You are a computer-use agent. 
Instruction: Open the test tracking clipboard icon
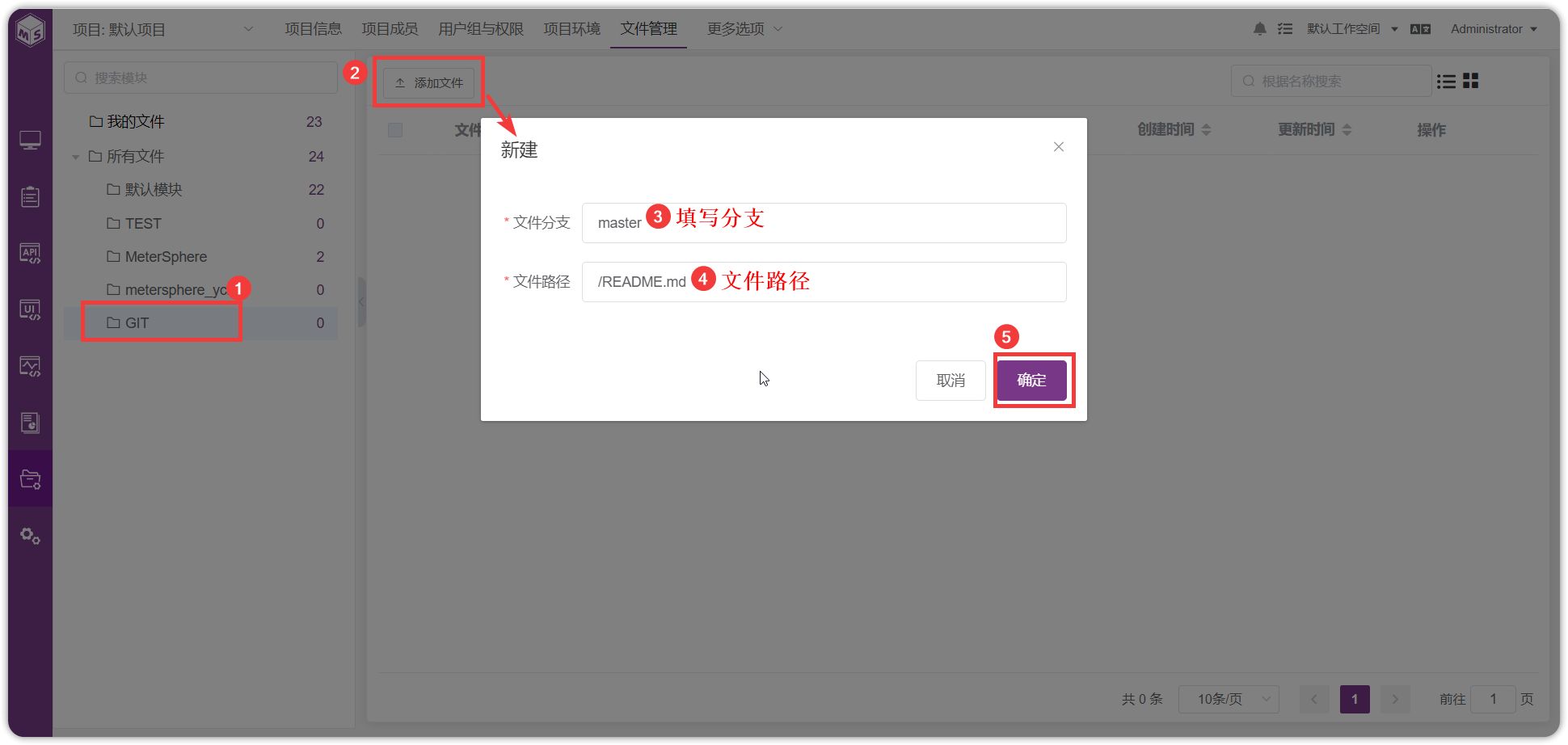(31, 197)
